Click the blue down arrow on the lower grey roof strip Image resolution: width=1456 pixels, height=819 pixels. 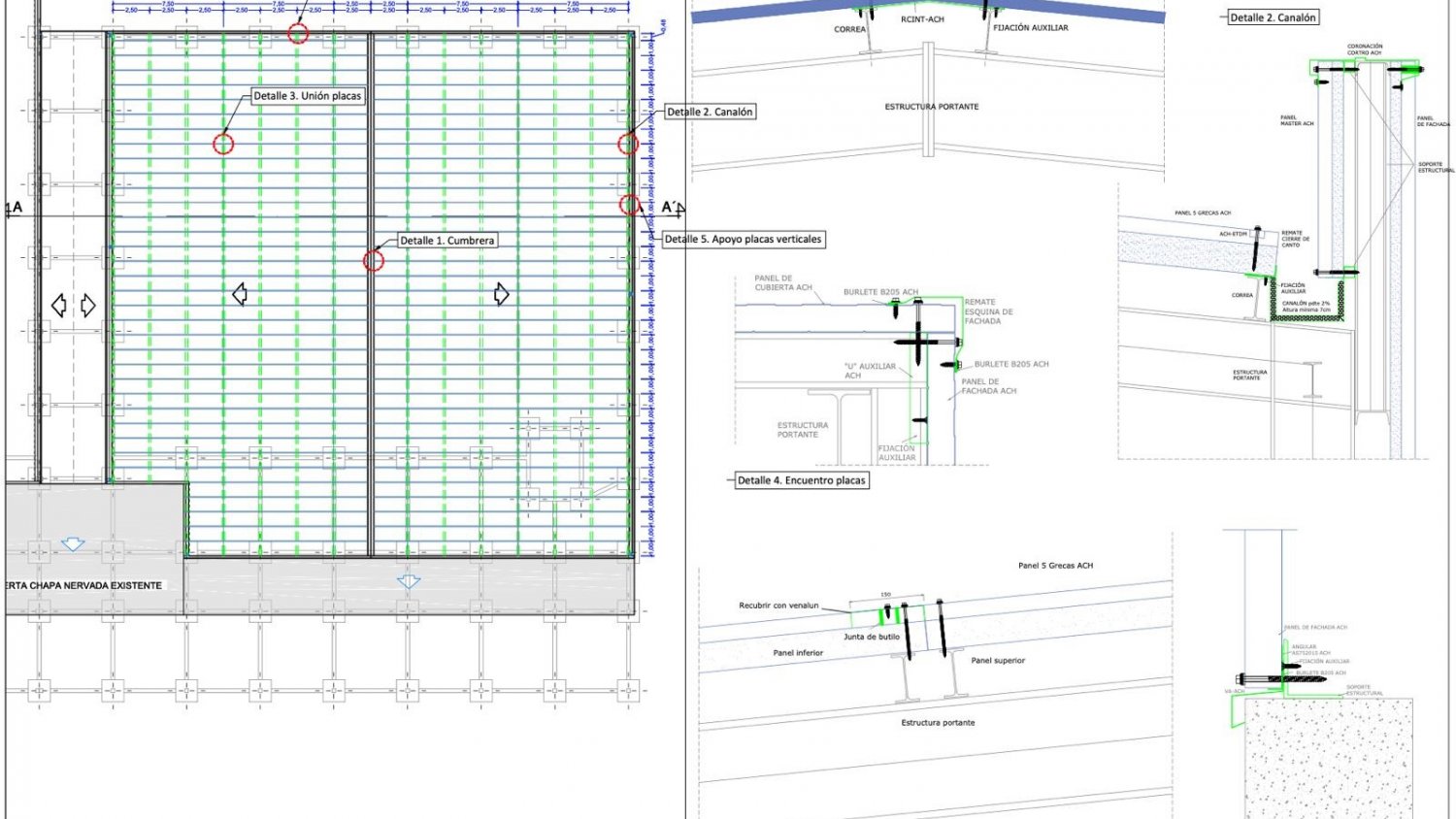point(409,581)
